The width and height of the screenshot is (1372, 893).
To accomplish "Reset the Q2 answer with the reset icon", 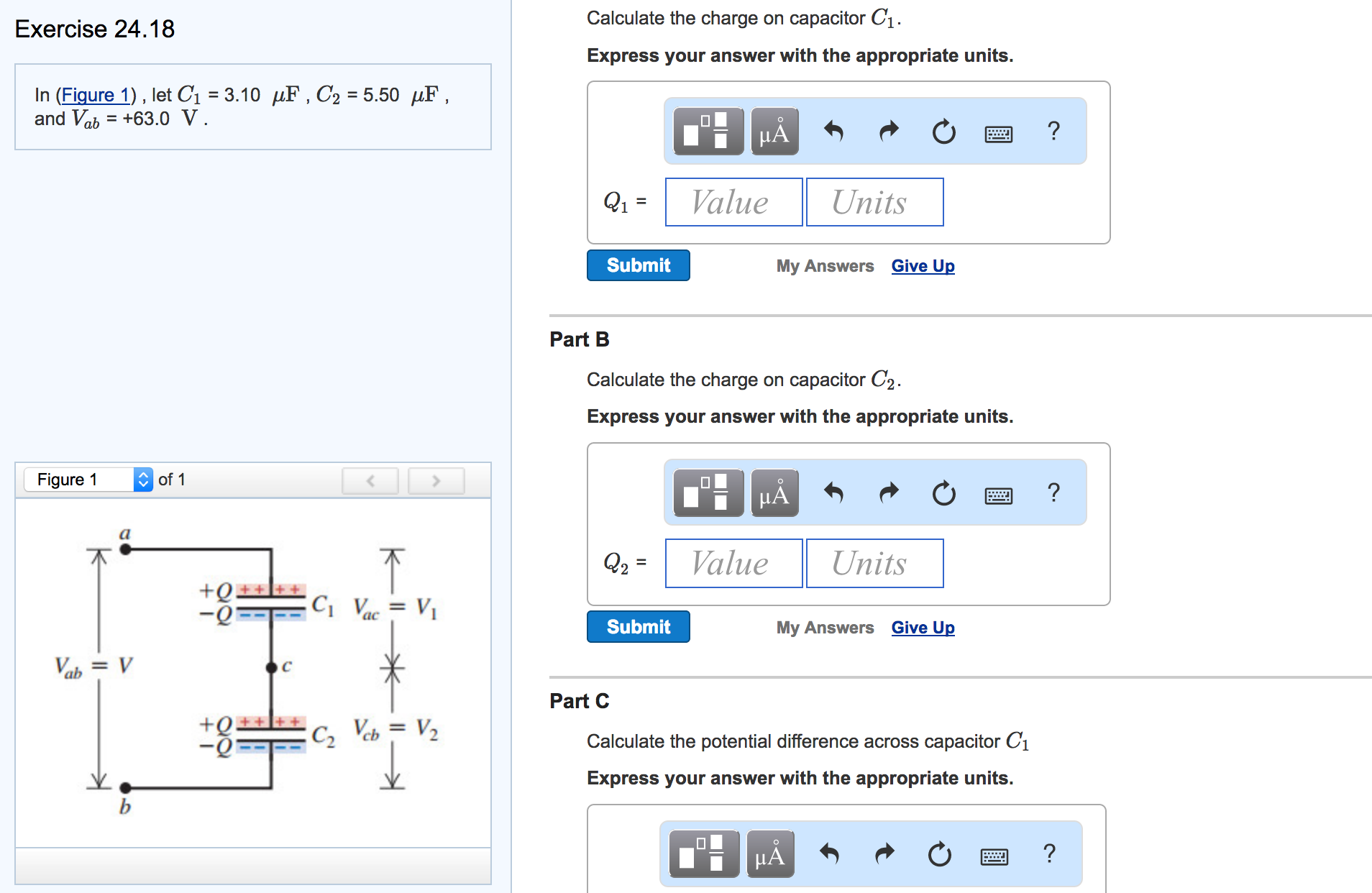I will click(943, 493).
